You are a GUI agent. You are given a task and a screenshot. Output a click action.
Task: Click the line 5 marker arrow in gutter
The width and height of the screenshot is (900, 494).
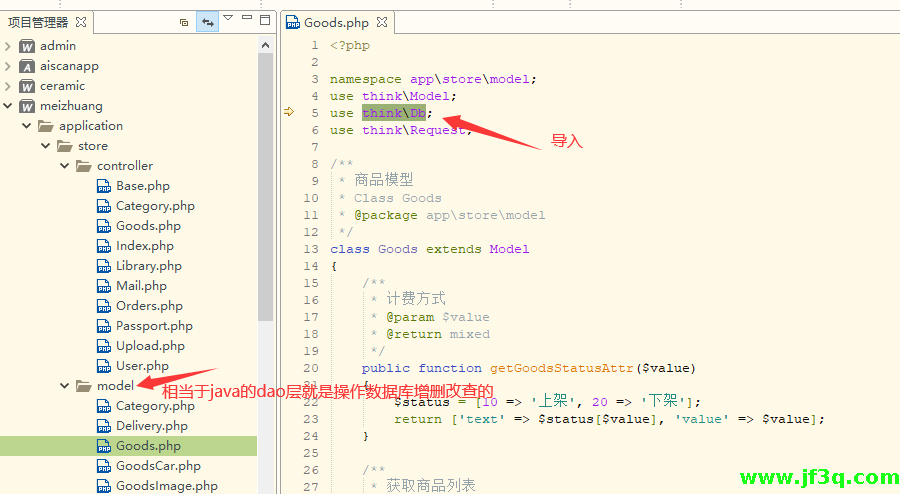point(289,112)
